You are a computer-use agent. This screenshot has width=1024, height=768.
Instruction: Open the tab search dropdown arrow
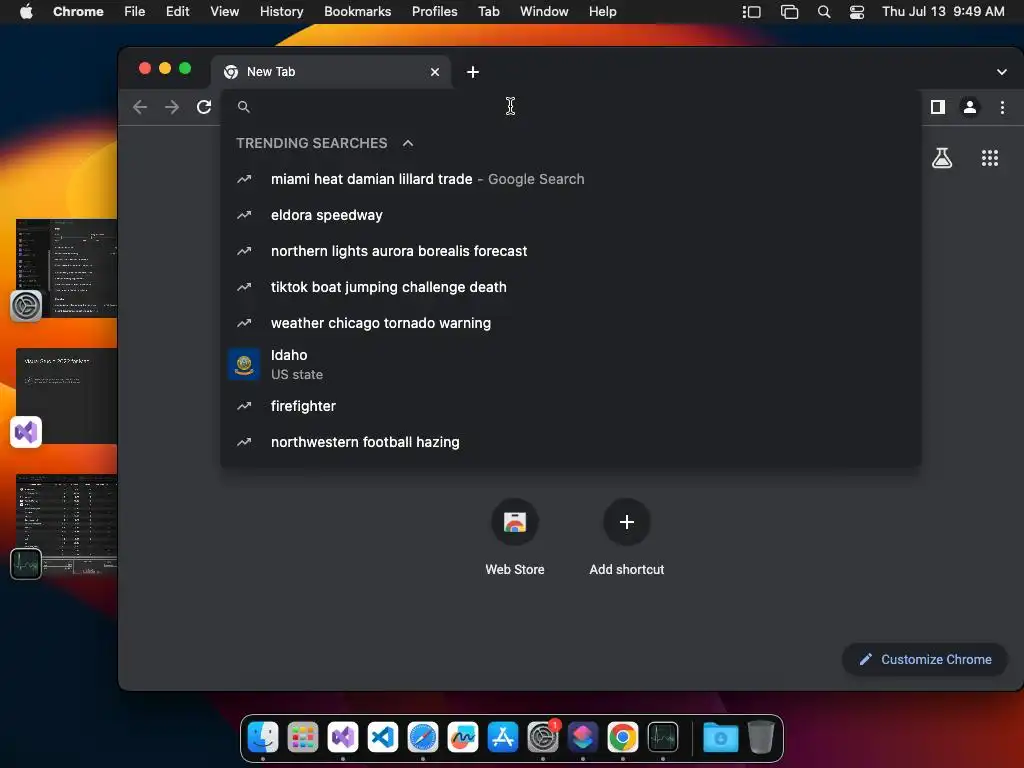point(1002,72)
